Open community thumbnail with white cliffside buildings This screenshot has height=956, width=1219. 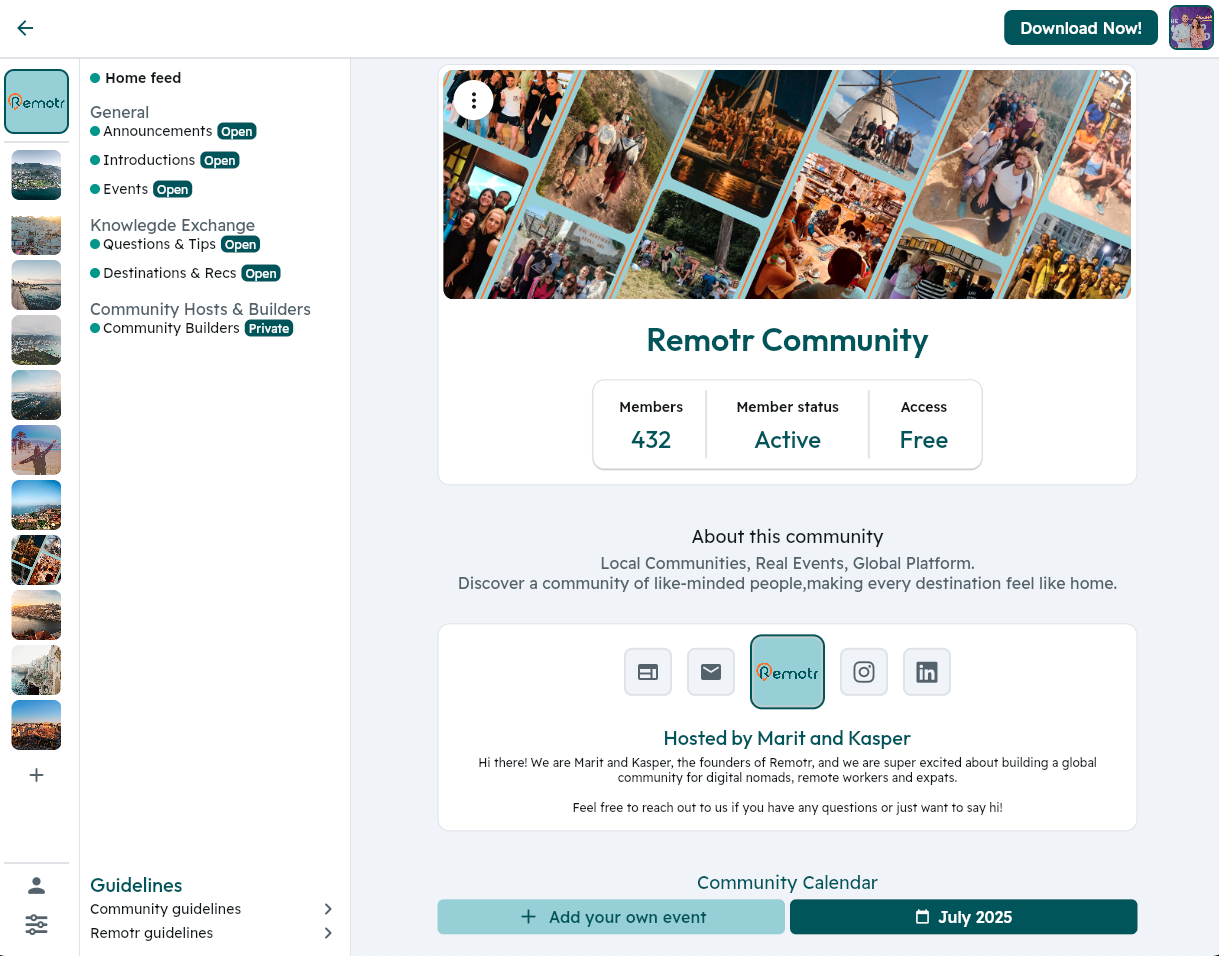pyautogui.click(x=36, y=670)
